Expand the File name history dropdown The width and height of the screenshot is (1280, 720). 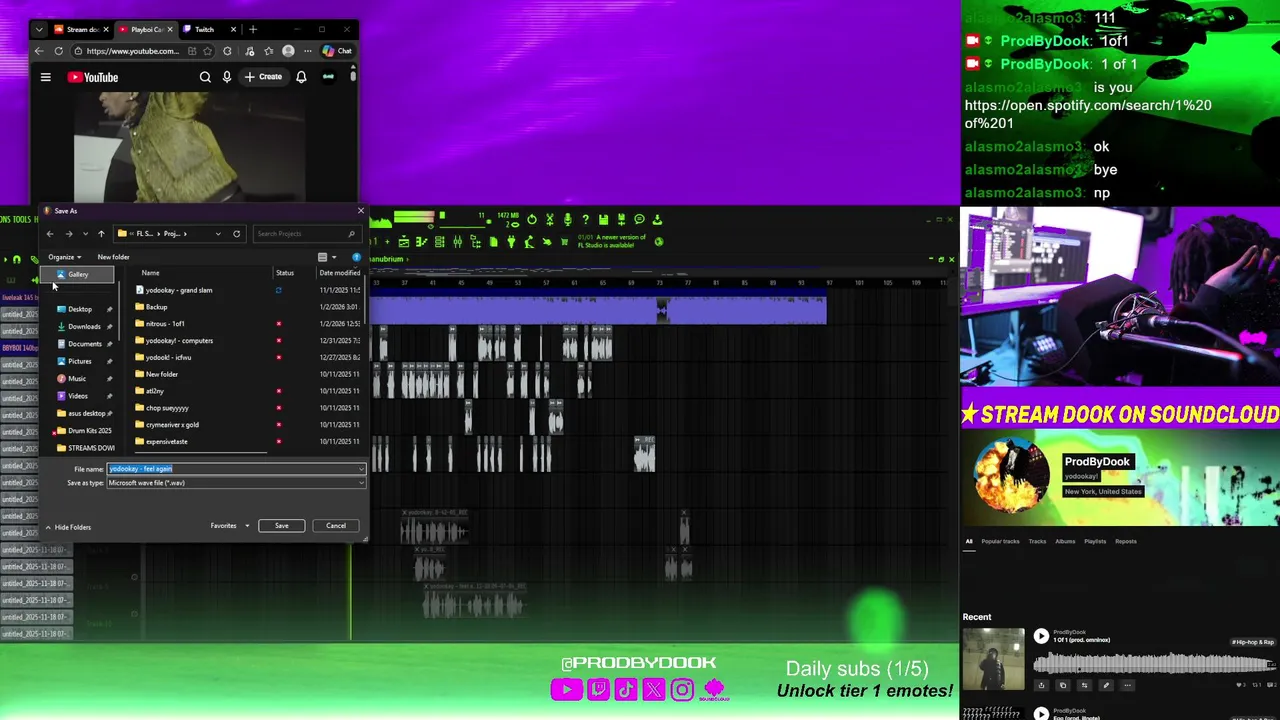(361, 469)
